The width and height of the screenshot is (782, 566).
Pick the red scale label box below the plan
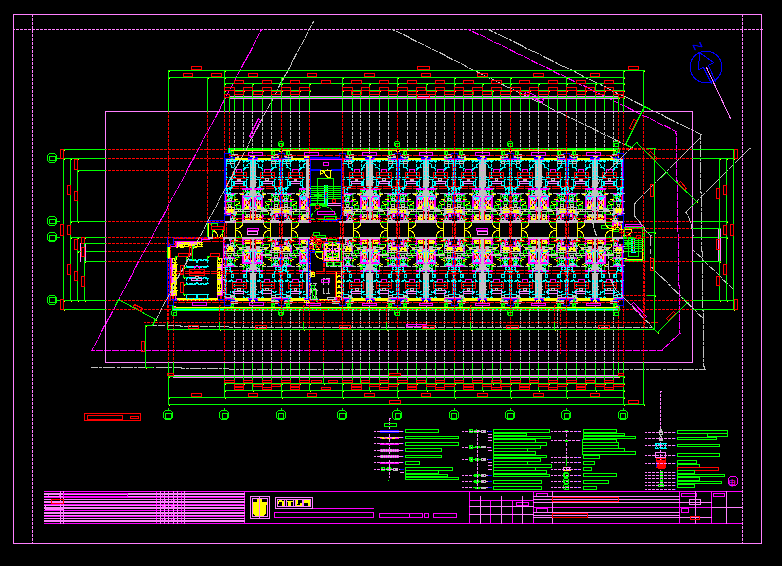pos(113,417)
